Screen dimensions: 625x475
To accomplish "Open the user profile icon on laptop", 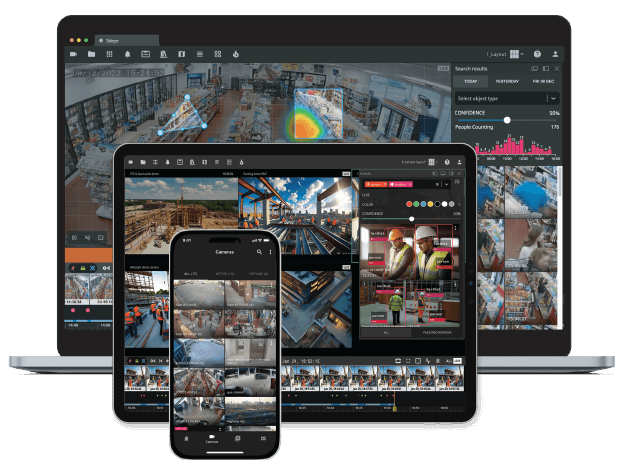I will click(556, 53).
